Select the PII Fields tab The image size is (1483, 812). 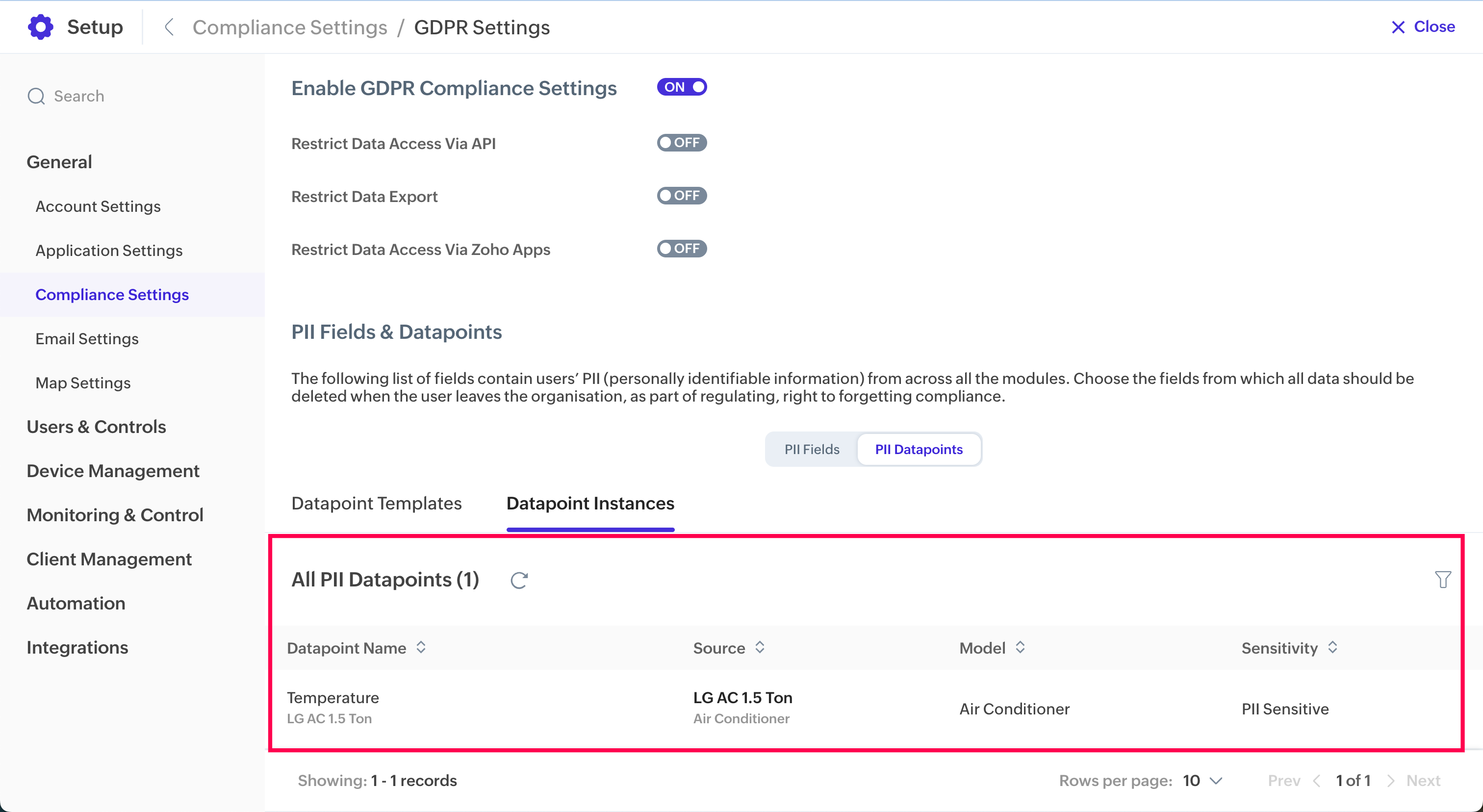[x=812, y=450]
